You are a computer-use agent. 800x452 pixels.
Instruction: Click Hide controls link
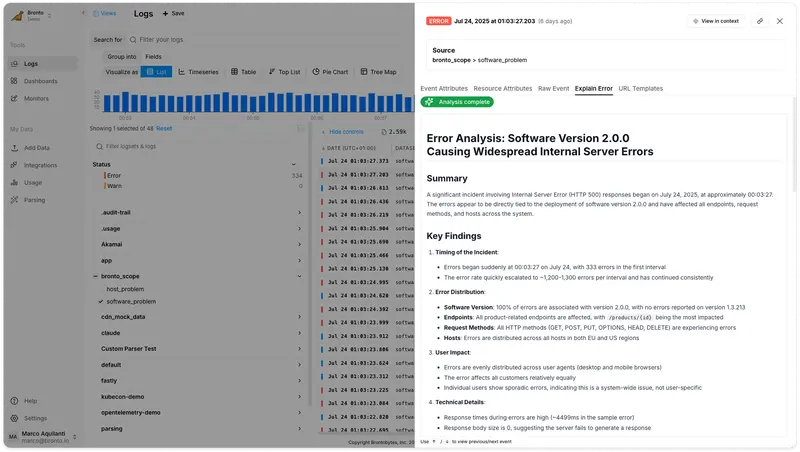point(345,132)
